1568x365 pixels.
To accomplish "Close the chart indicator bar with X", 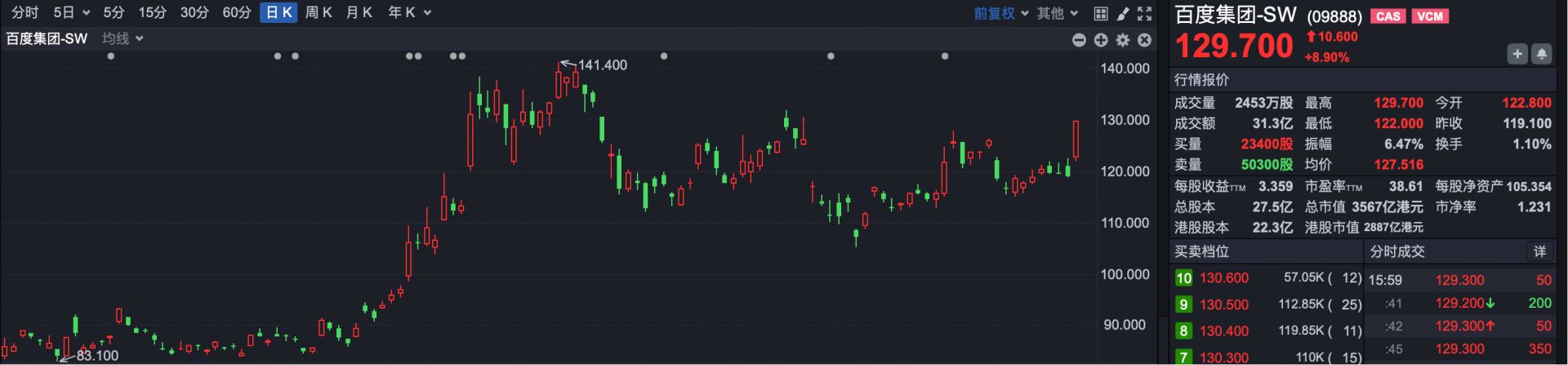I will tap(1145, 40).
